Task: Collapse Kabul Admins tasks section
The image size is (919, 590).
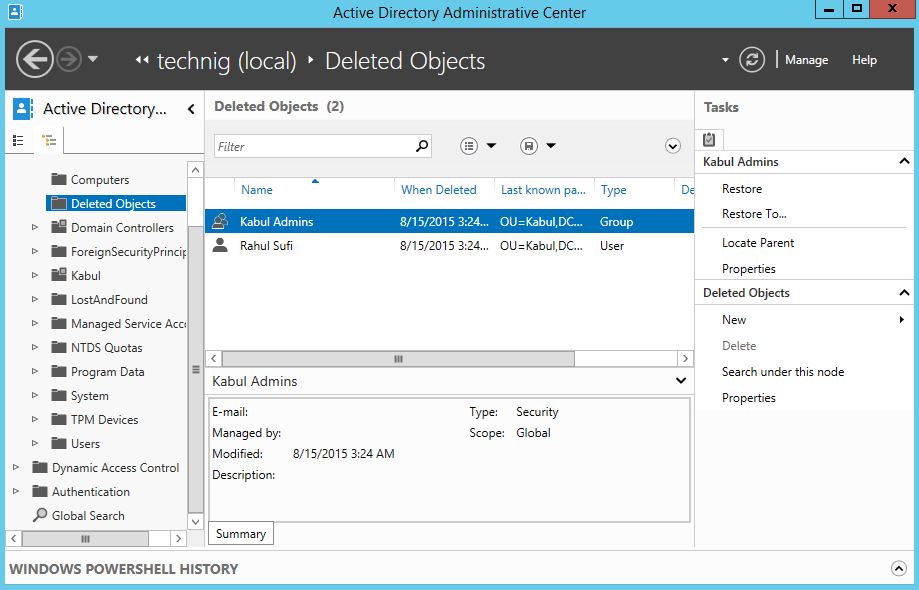Action: pyautogui.click(x=904, y=161)
